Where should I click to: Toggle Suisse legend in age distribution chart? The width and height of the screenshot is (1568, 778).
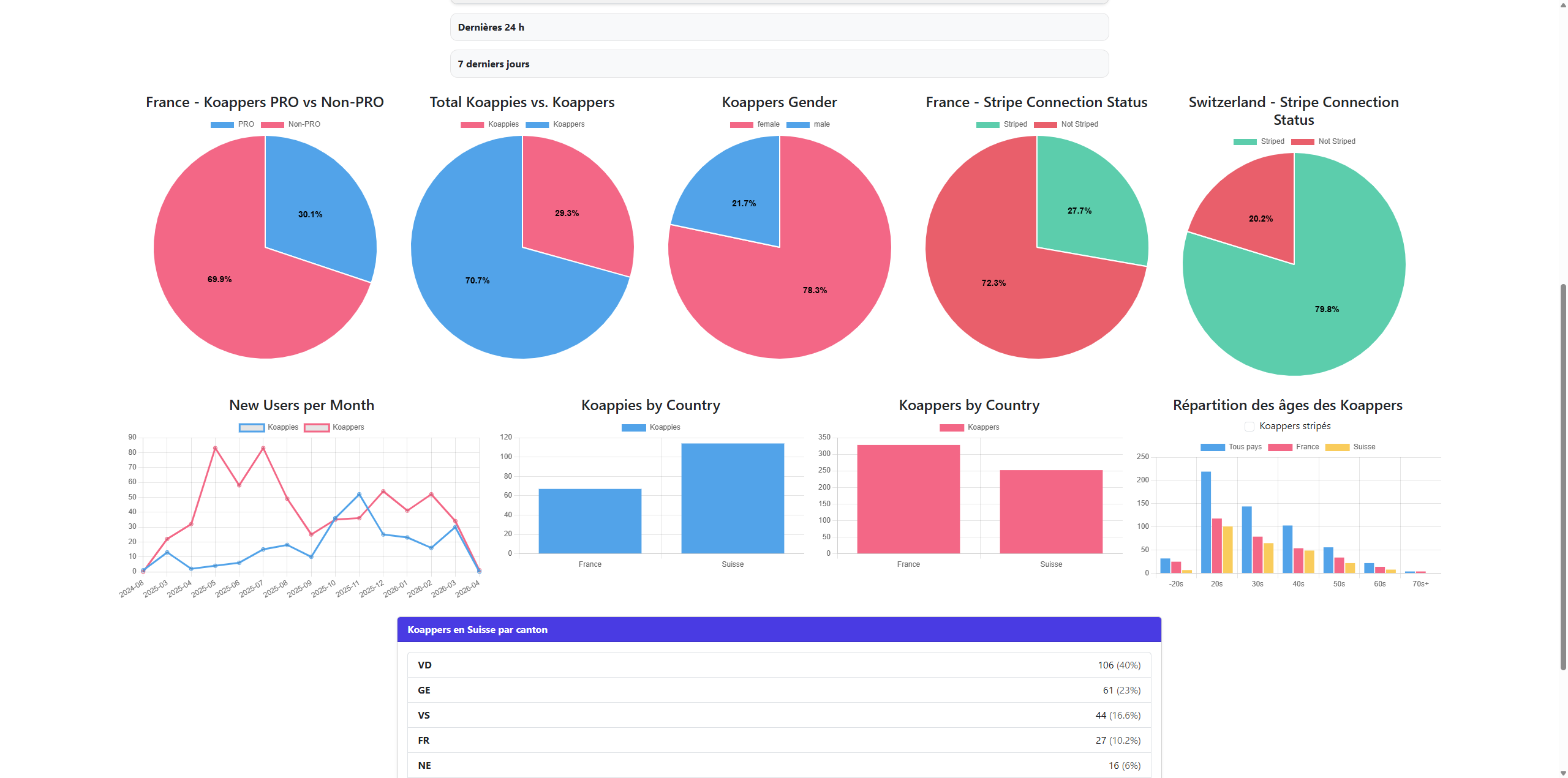tap(1350, 447)
